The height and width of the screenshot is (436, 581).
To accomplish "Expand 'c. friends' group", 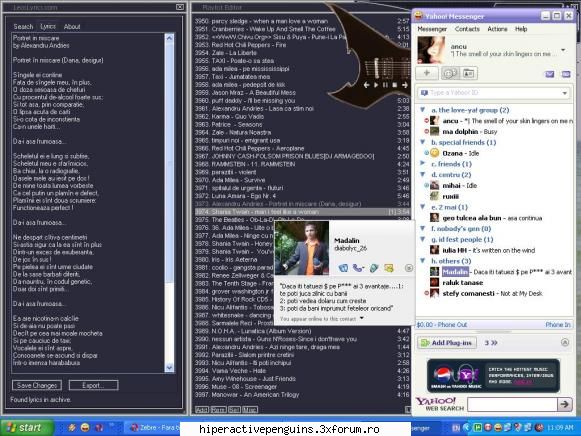I will pyautogui.click(x=422, y=163).
